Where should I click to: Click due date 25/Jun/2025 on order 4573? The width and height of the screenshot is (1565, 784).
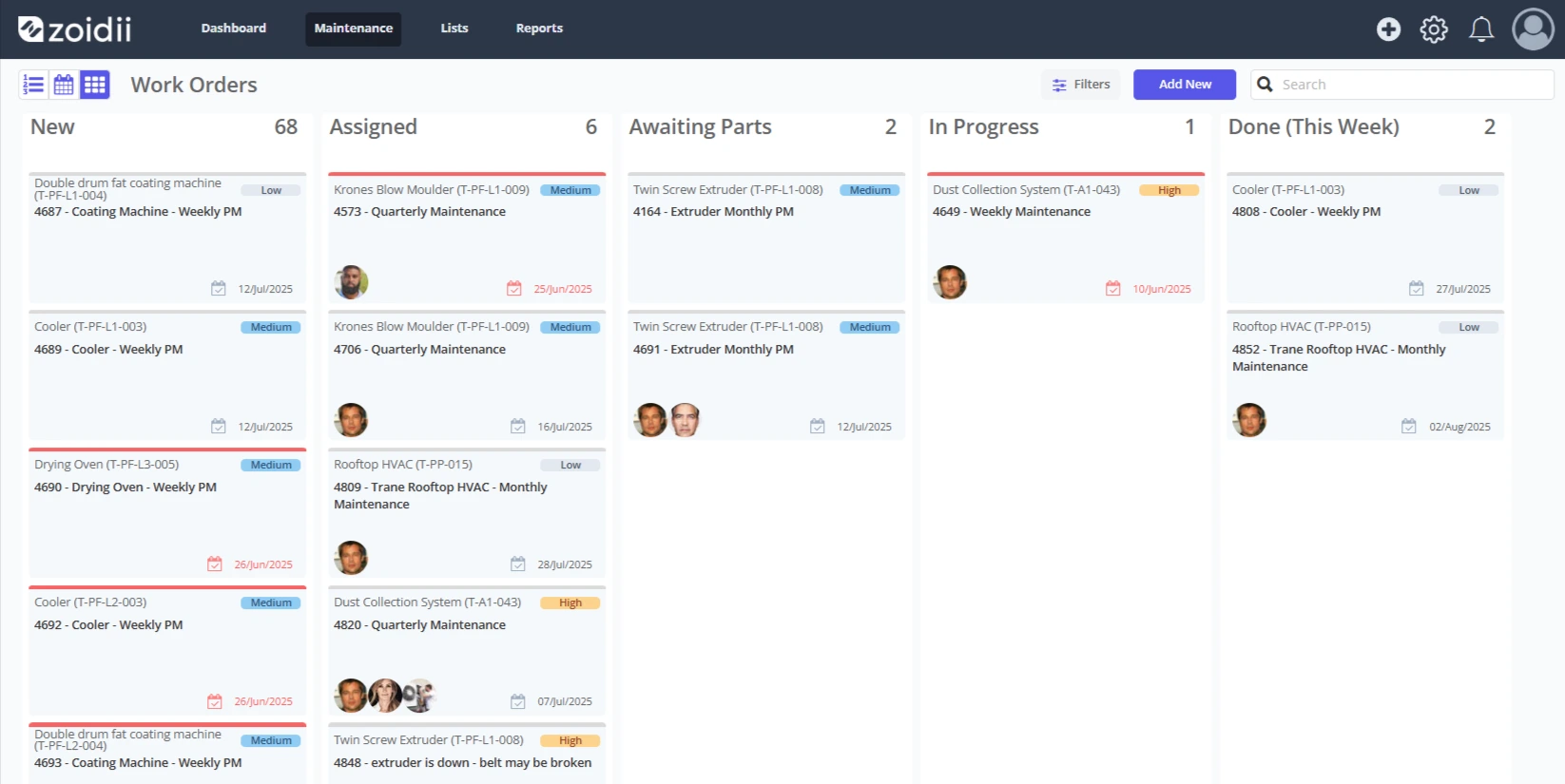pos(563,289)
